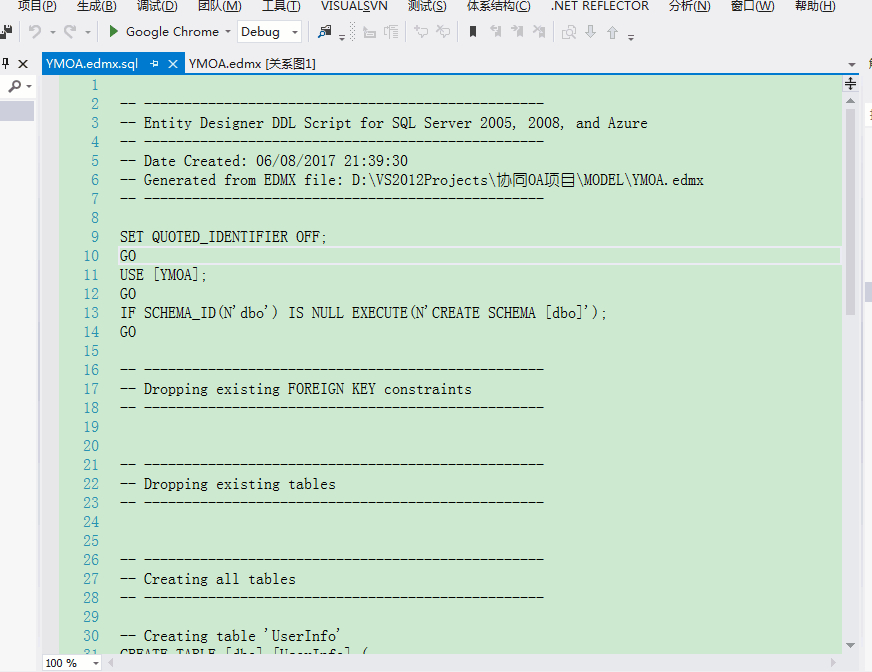
Task: Open browser selection dropdown beside Google Chrome
Action: click(x=228, y=32)
